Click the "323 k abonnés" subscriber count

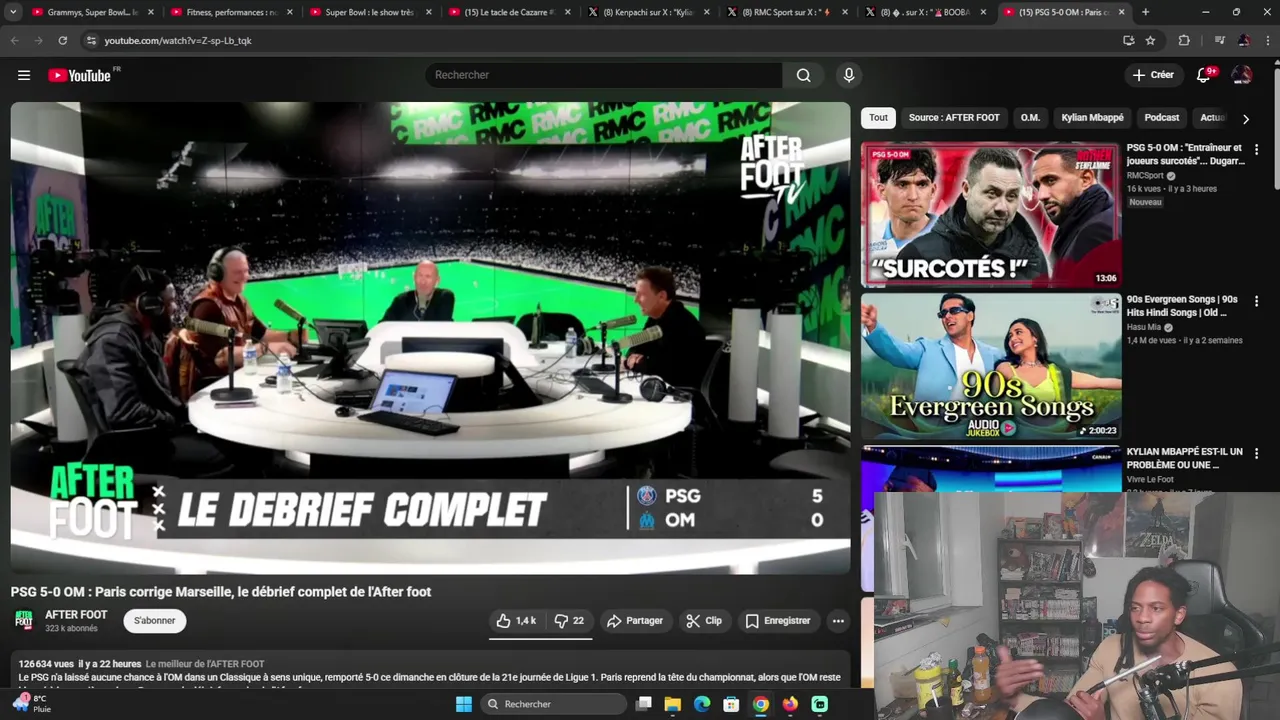[71, 629]
